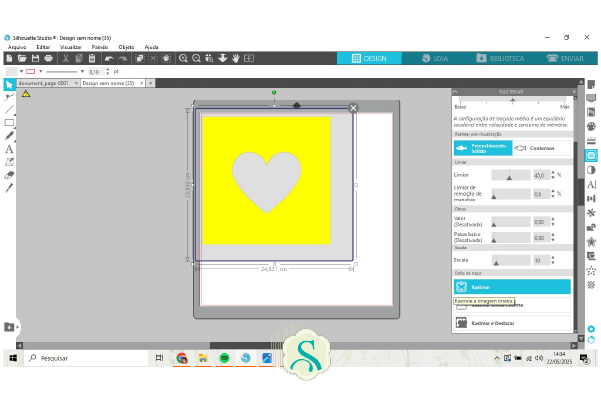Switch to the BIBLIOTECA tab
Image resolution: width=601 pixels, height=400 pixels.
(x=500, y=58)
